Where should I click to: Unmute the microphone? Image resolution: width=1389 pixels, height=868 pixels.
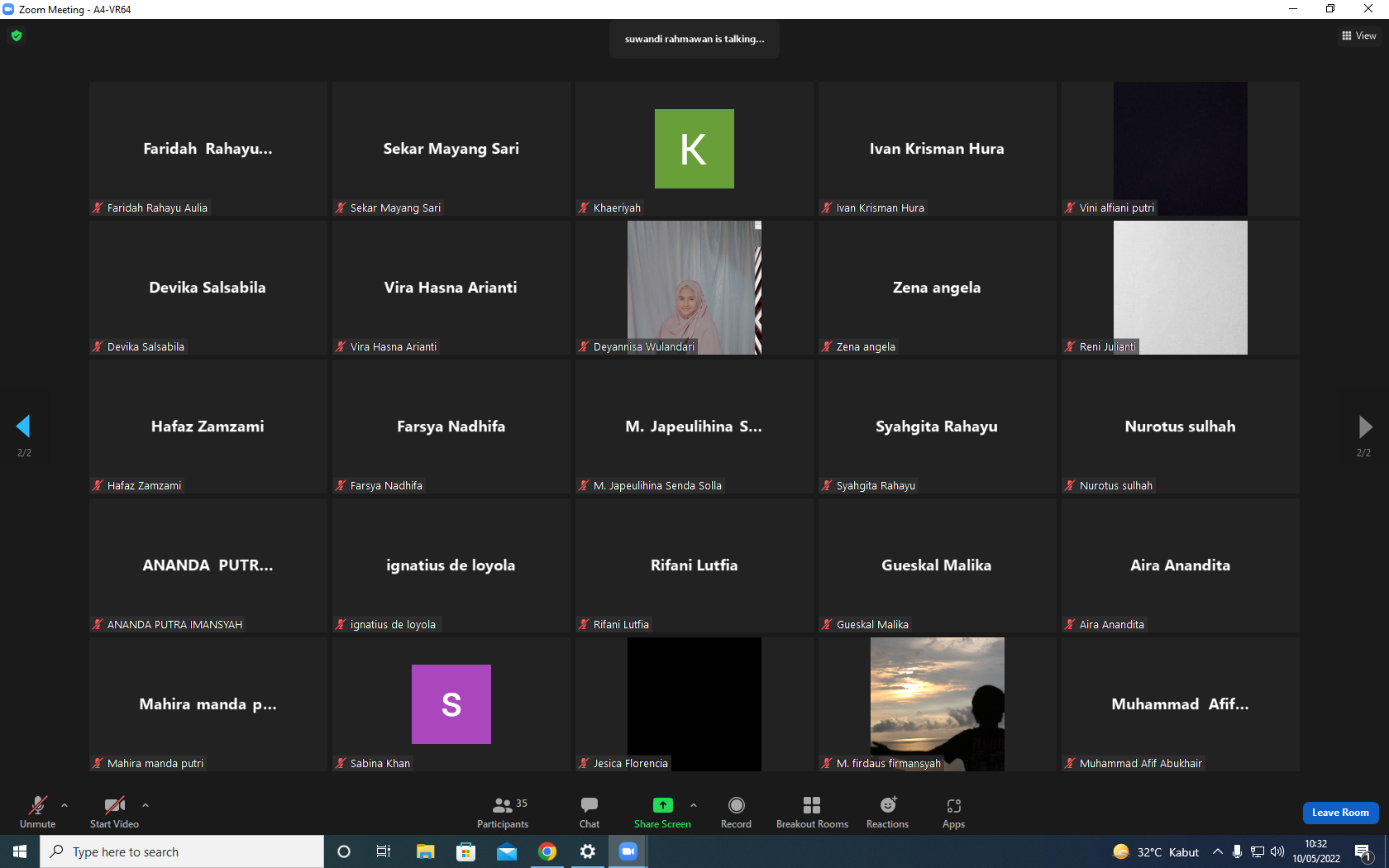(38, 813)
